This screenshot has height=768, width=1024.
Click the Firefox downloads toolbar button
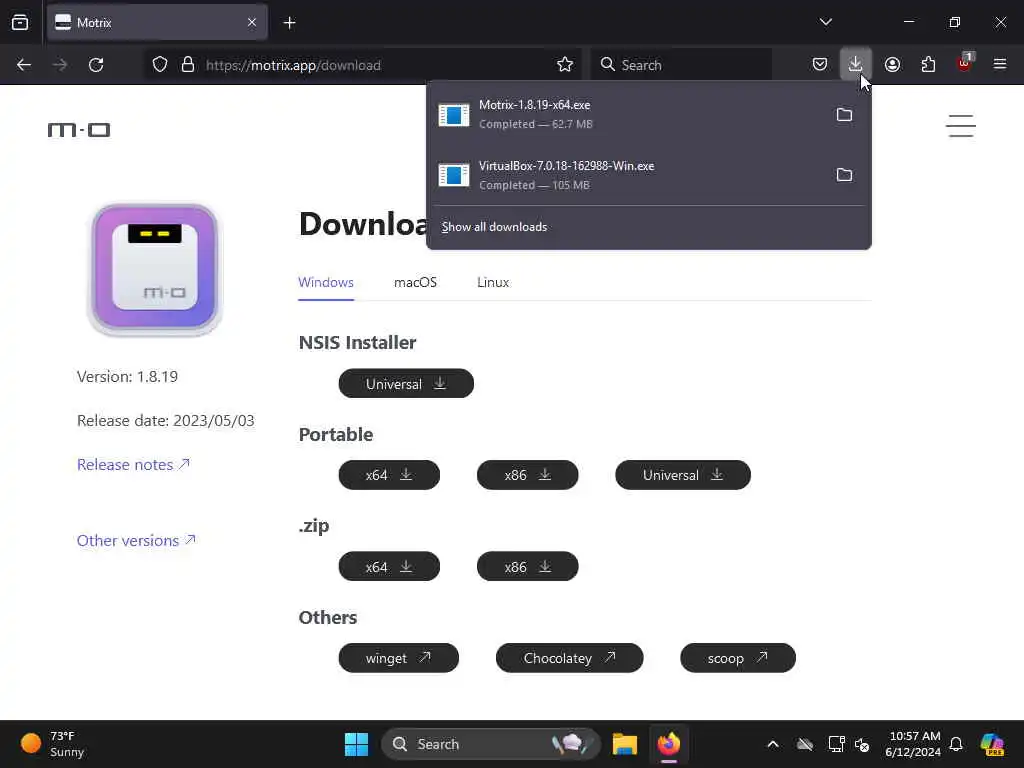click(855, 65)
